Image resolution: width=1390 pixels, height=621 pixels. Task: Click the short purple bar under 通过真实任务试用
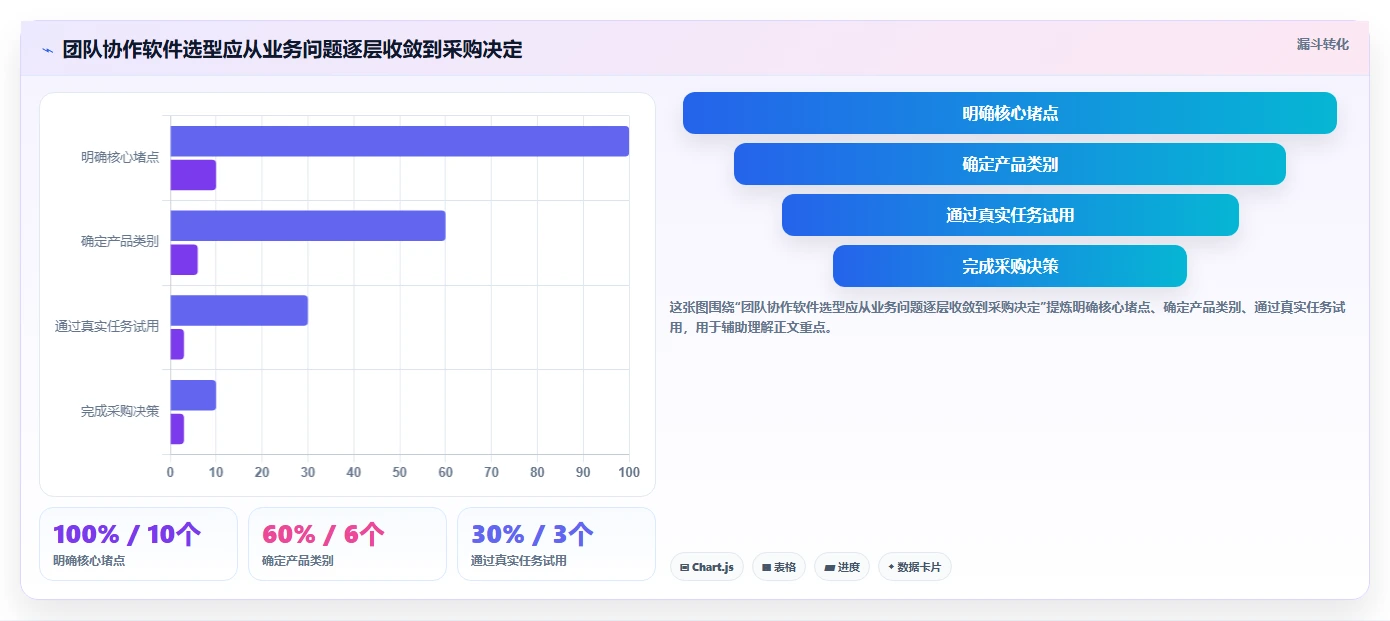point(177,344)
